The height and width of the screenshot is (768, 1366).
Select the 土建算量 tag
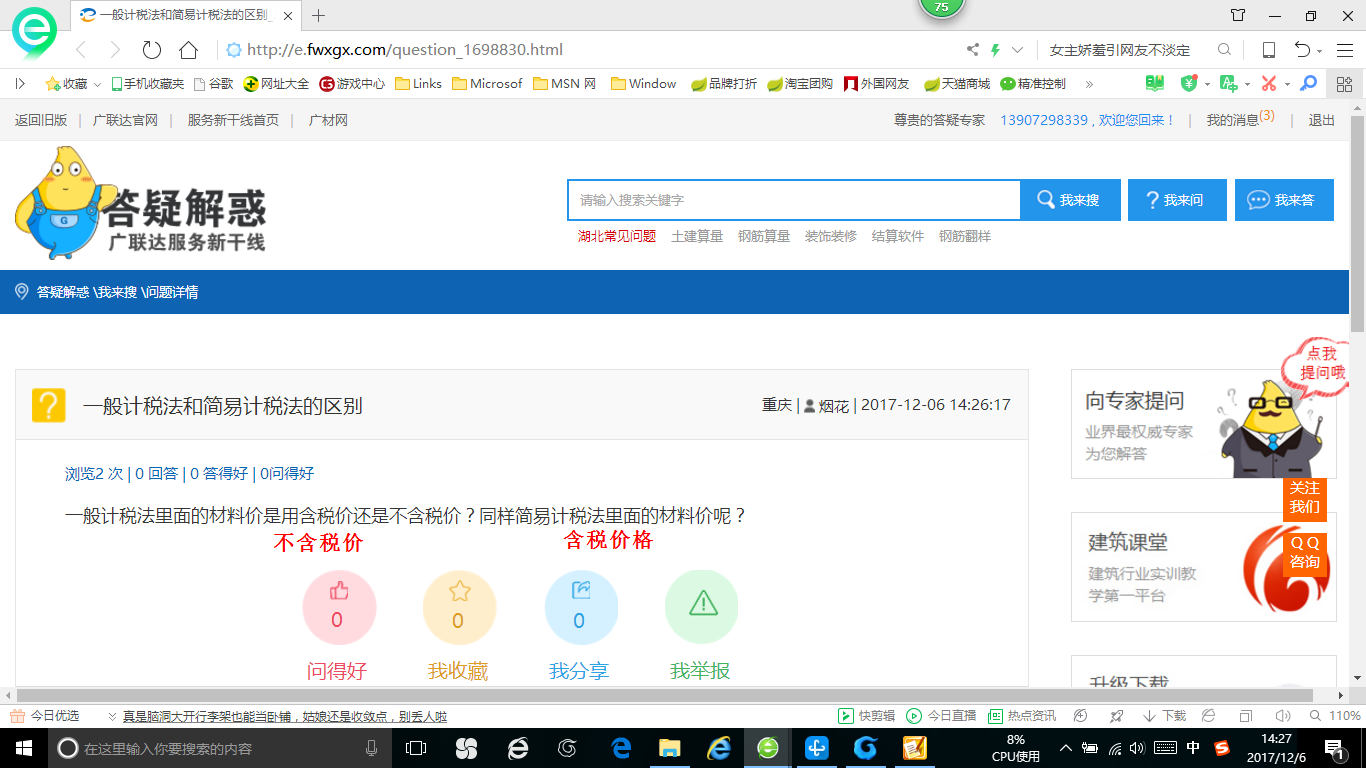(x=697, y=237)
